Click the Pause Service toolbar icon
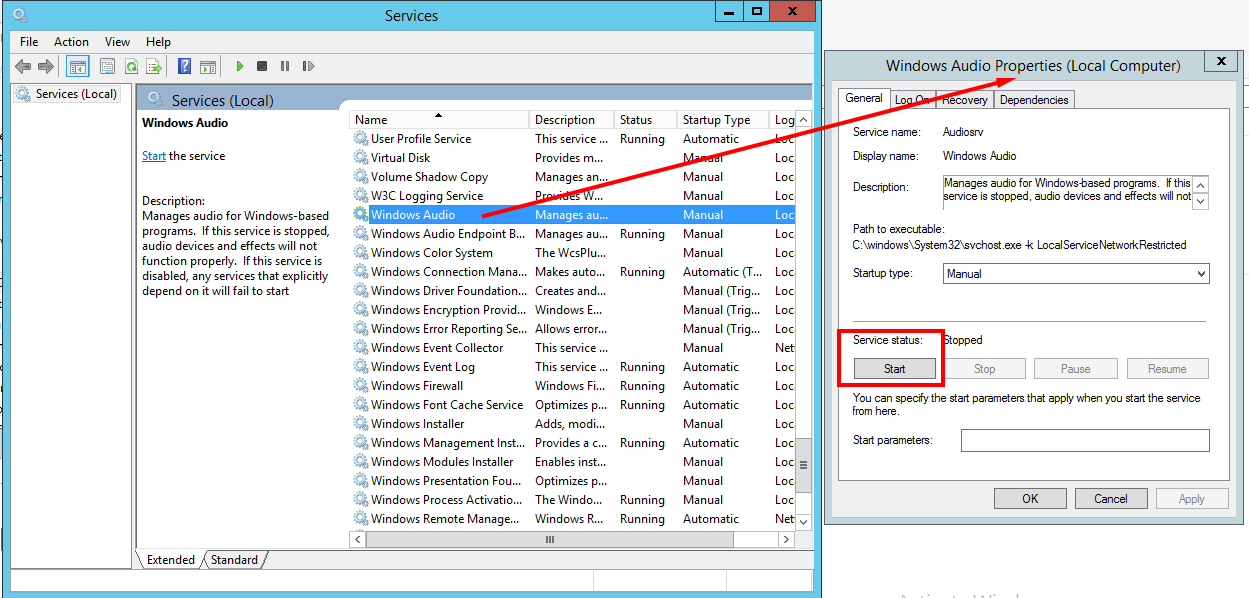Screen dimensions: 1249x598 pyautogui.click(x=285, y=67)
